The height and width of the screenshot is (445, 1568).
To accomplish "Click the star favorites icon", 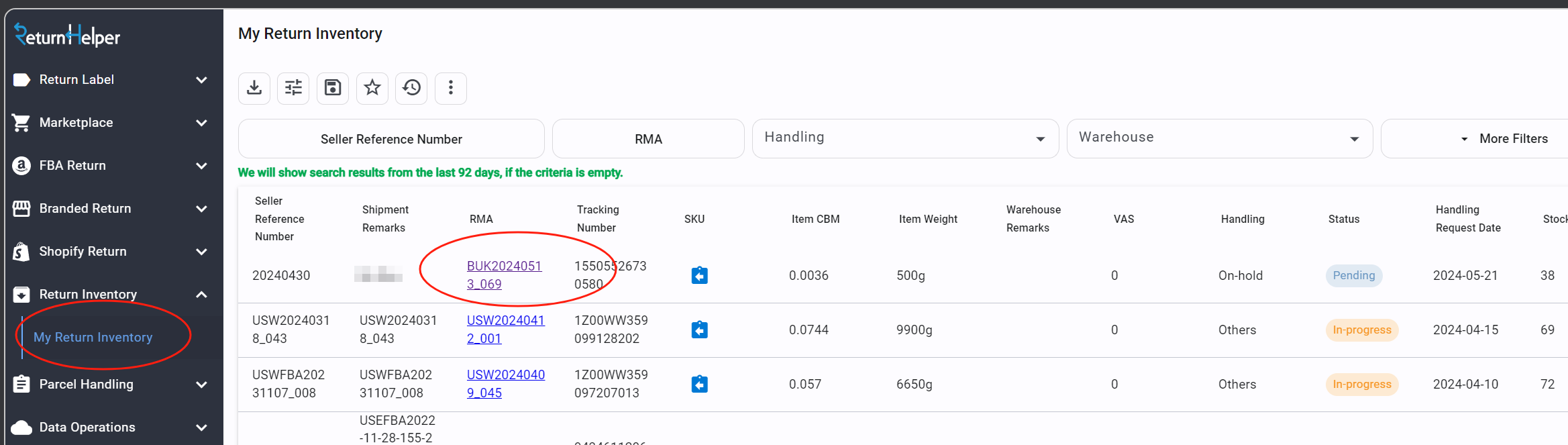I will [x=372, y=88].
